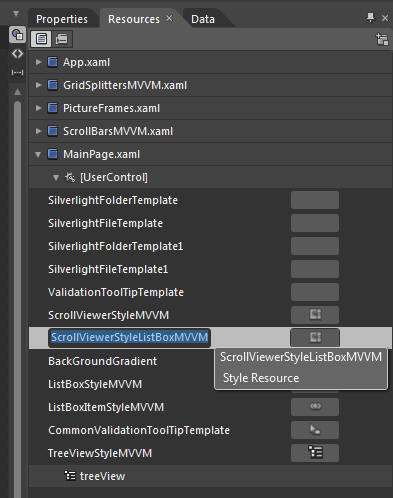
Task: Click the treeView control icon
Action: [70, 476]
